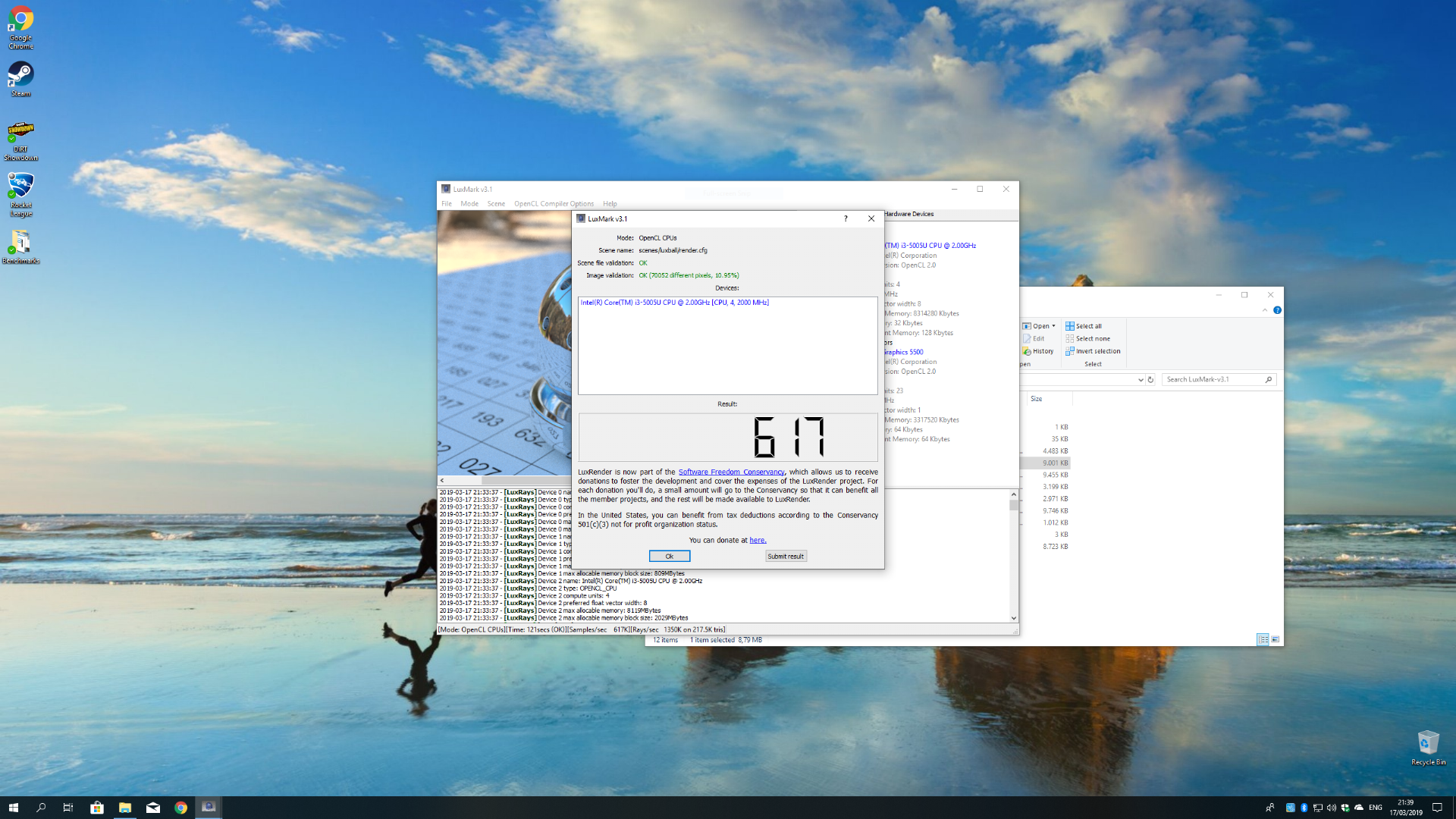Click the '12 items' status text
Viewport: 1456px width, 819px height.
click(x=665, y=640)
